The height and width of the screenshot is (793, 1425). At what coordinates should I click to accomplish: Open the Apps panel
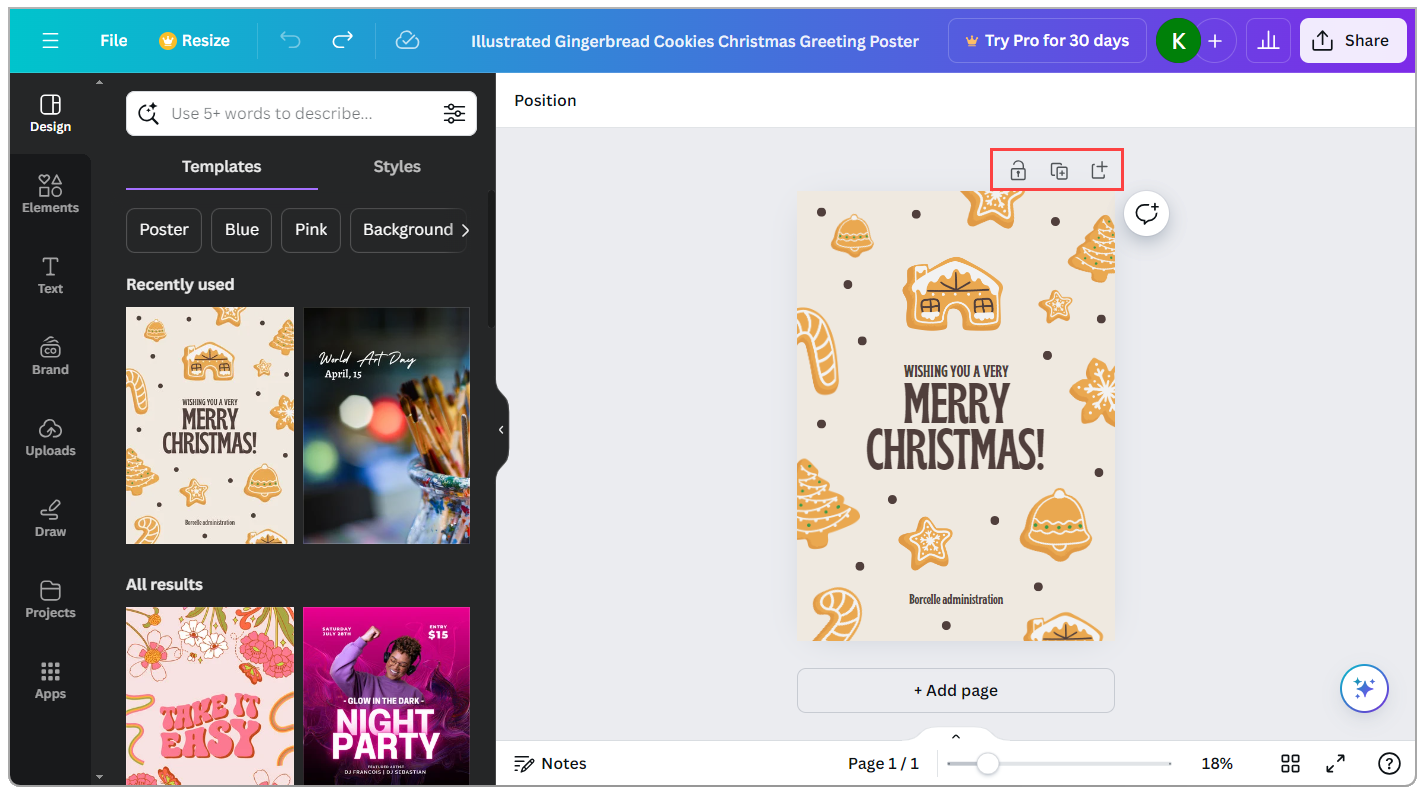50,680
